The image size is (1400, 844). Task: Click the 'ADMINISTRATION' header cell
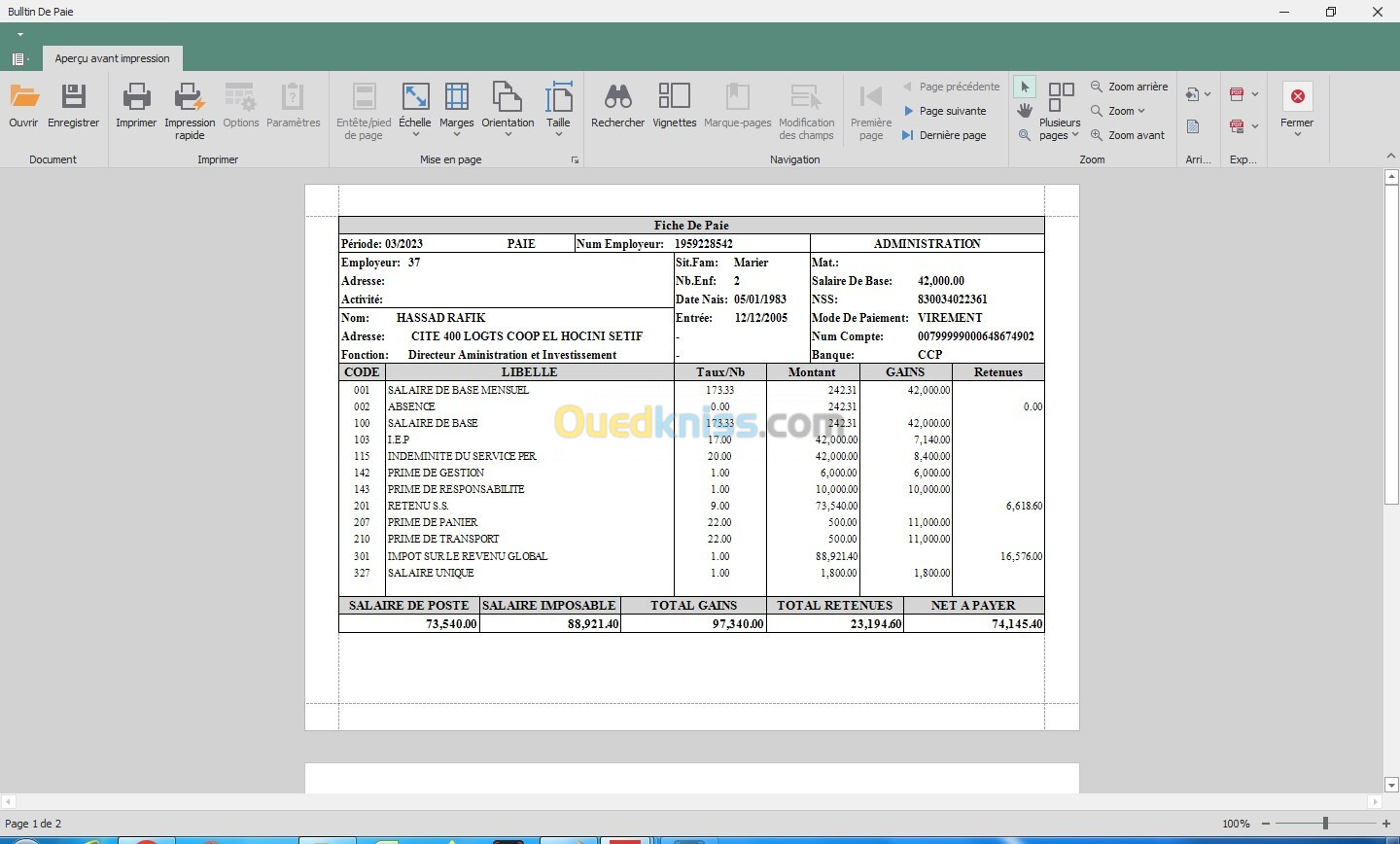click(927, 244)
